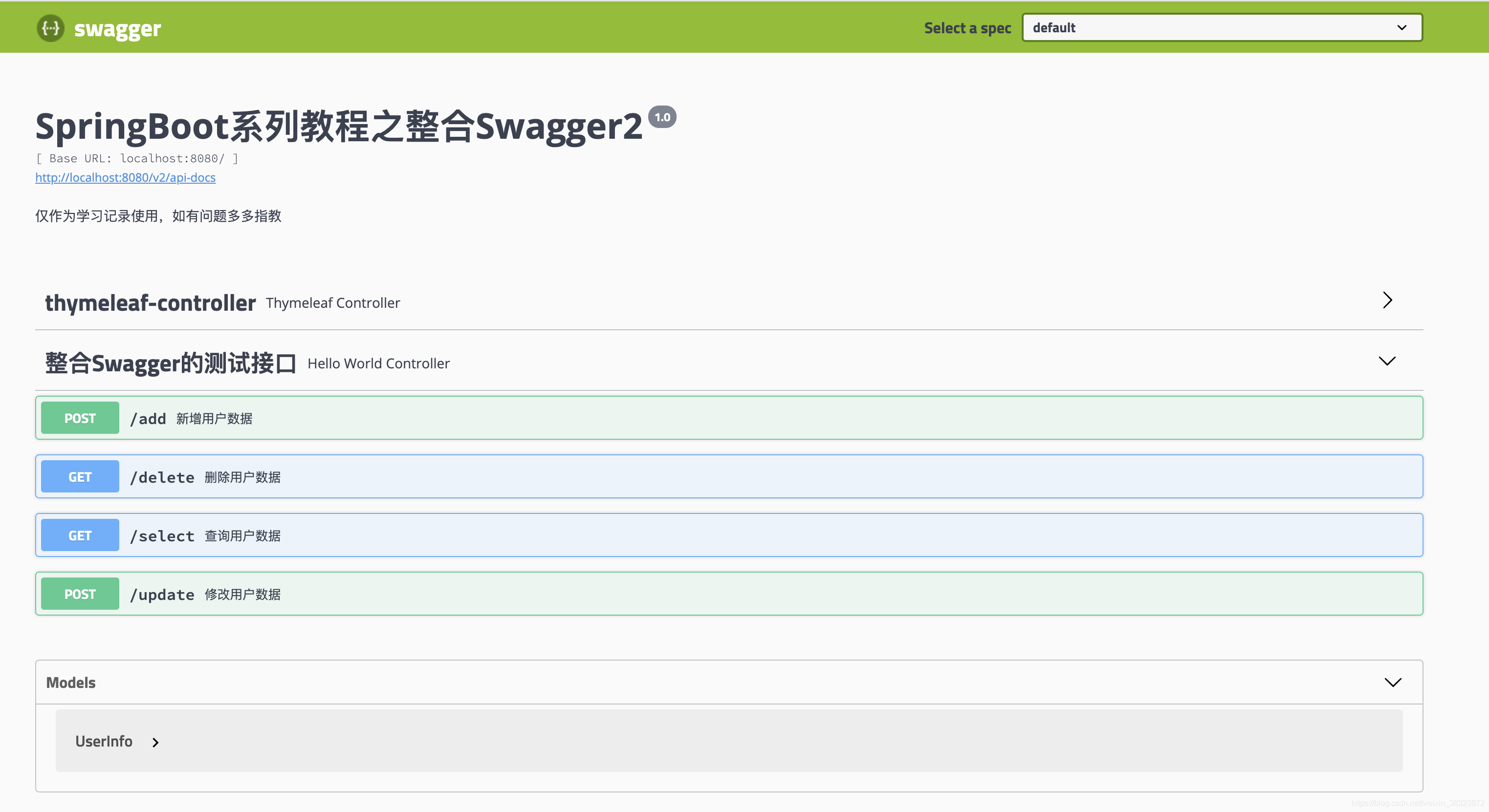Collapse the Models section chevron
The image size is (1489, 812).
tap(1393, 683)
